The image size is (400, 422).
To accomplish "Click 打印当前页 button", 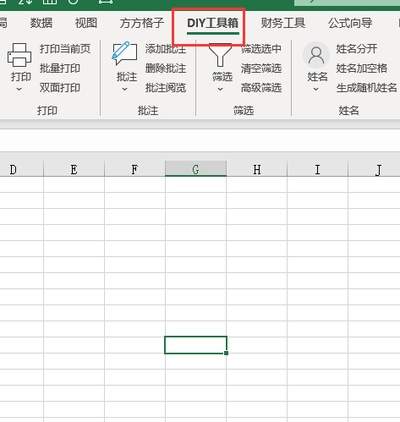I will pyautogui.click(x=65, y=49).
